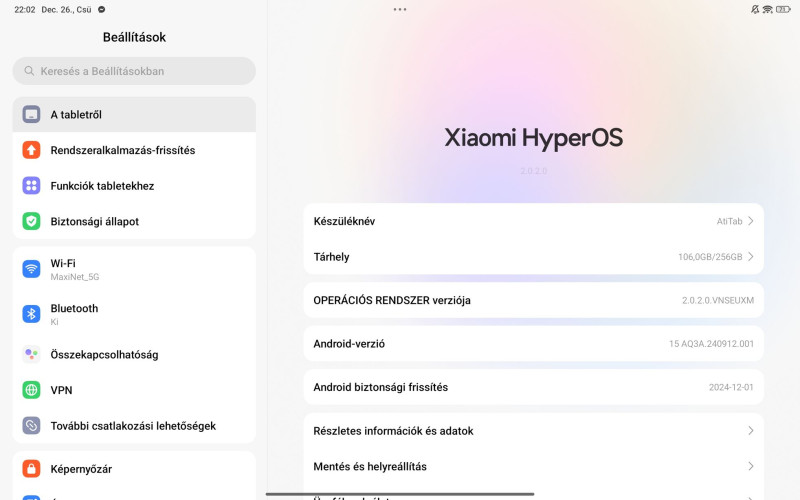Tap the orange Képernyőzár lock icon

pos(31,468)
